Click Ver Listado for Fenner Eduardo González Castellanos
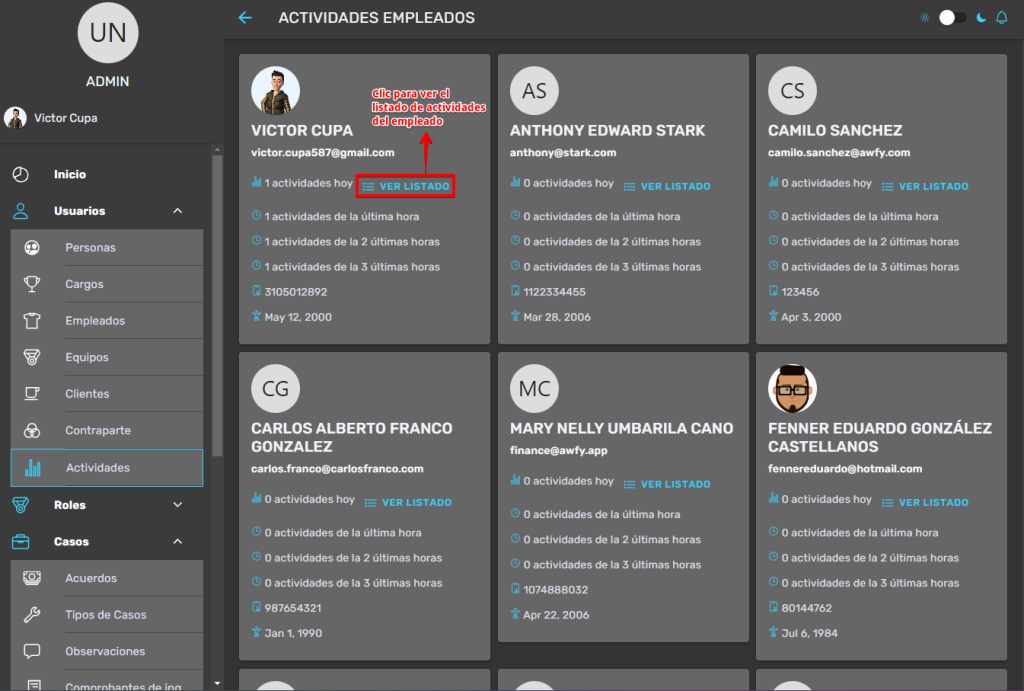The image size is (1024, 691). click(x=925, y=502)
